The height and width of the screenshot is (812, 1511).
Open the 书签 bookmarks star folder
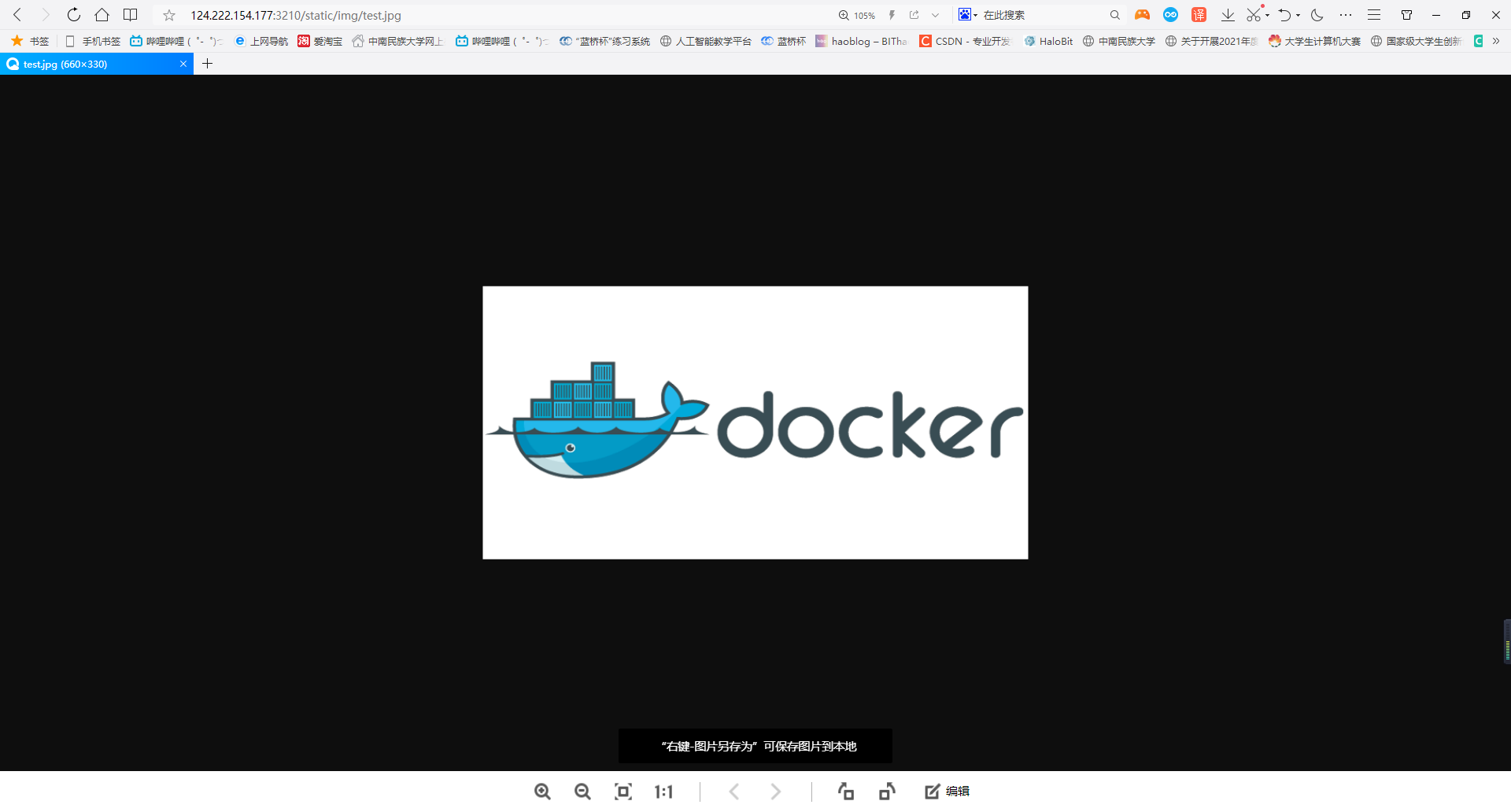coord(30,41)
